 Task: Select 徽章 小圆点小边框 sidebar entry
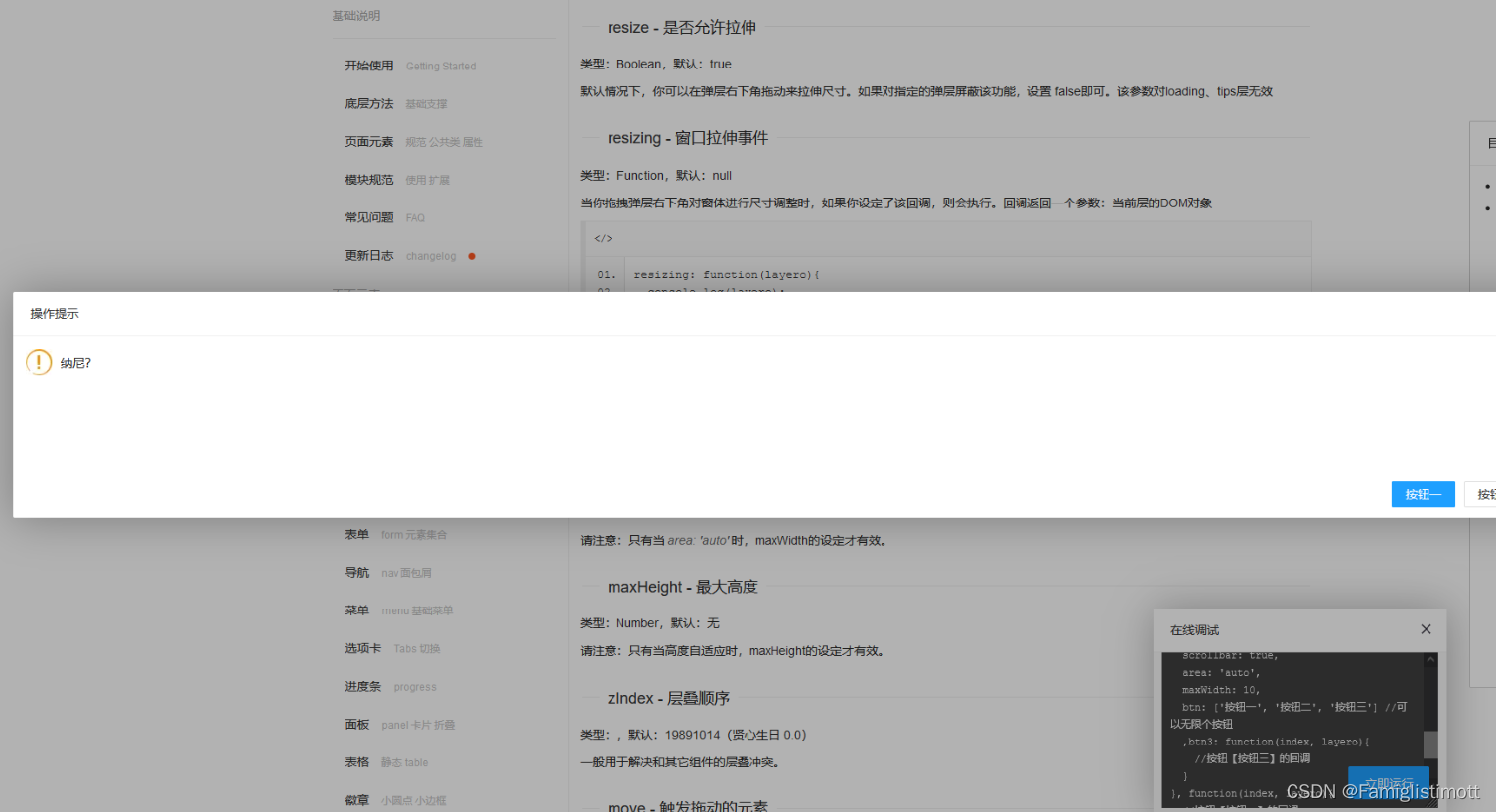click(x=356, y=800)
